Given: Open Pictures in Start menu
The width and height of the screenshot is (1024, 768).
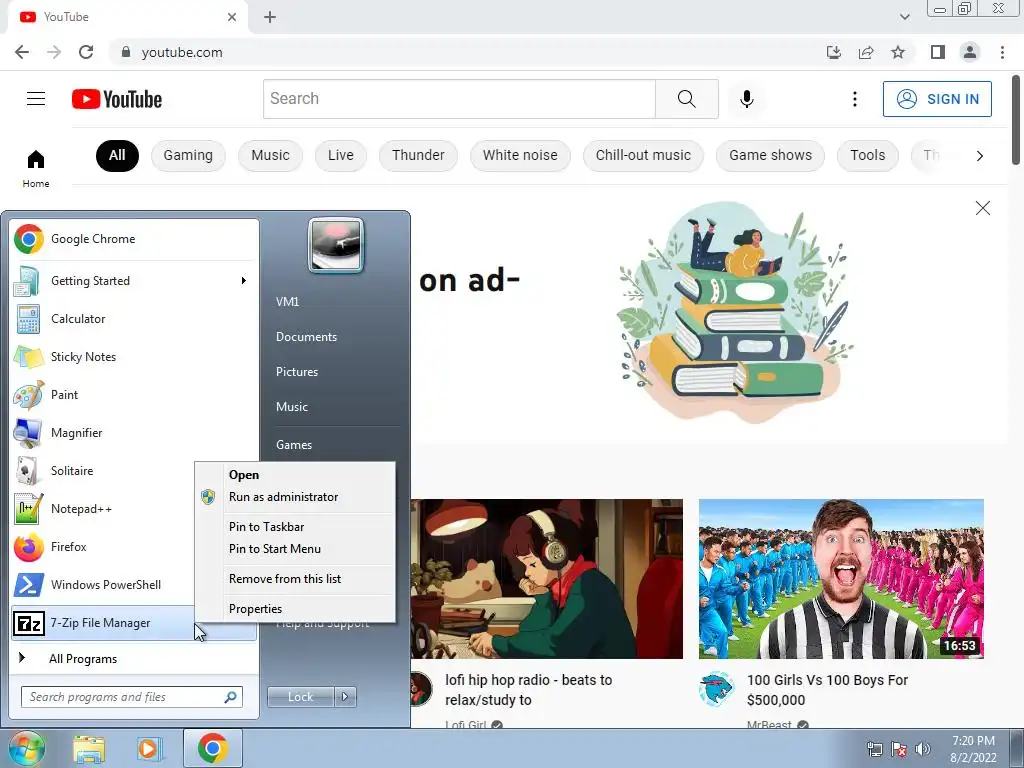Looking at the screenshot, I should coord(297,372).
